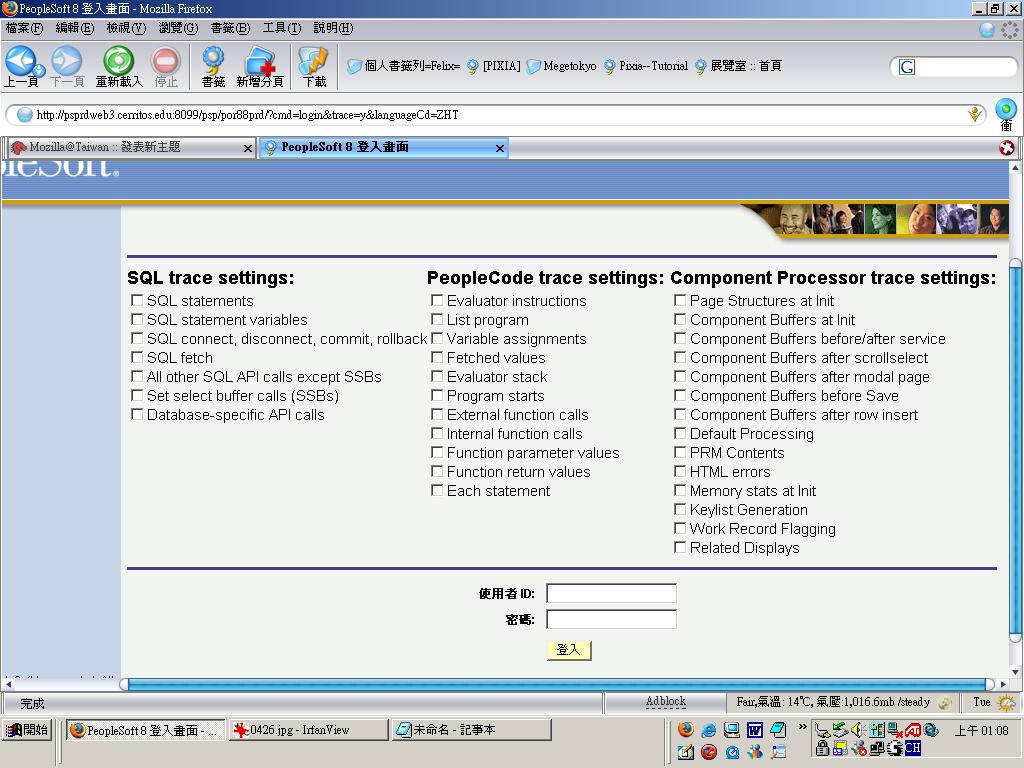Click the New Tab (新增分頁) icon

pyautogui.click(x=260, y=66)
